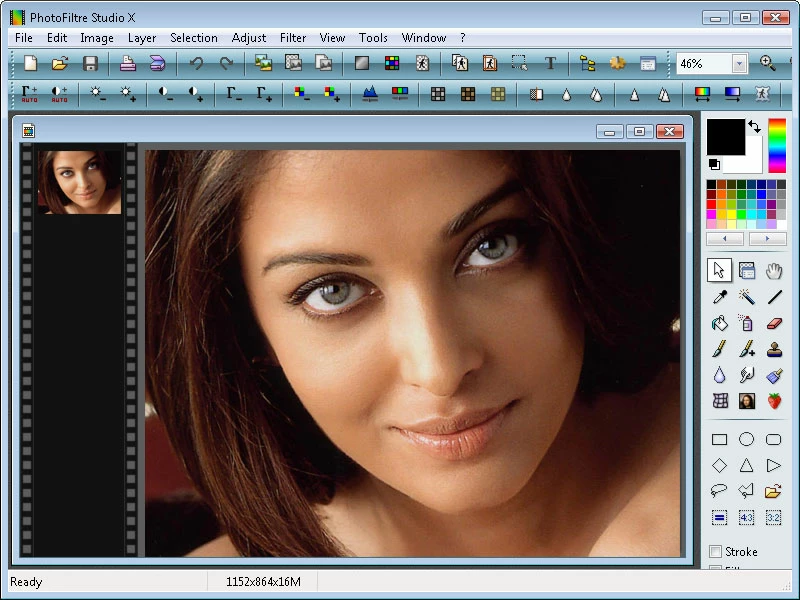Viewport: 800px width, 600px height.
Task: Toggle the Stroke checkbox
Action: (x=716, y=551)
